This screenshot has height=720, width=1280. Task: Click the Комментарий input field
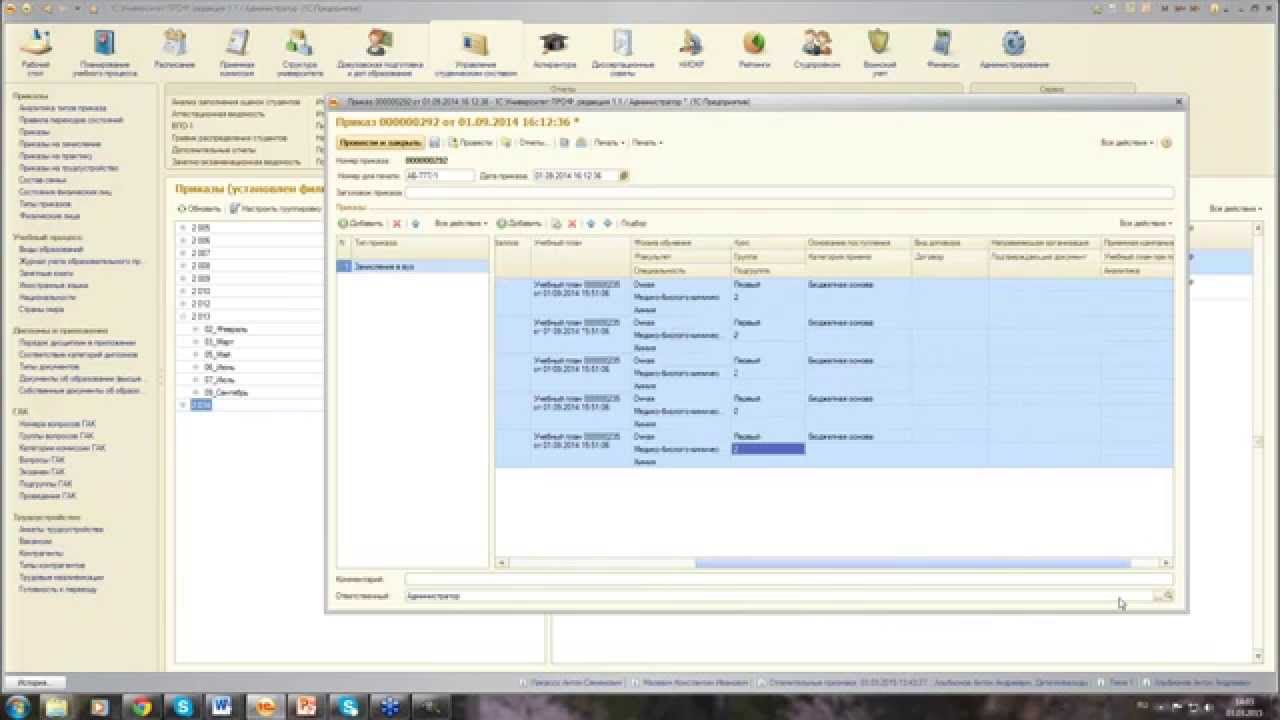click(787, 579)
